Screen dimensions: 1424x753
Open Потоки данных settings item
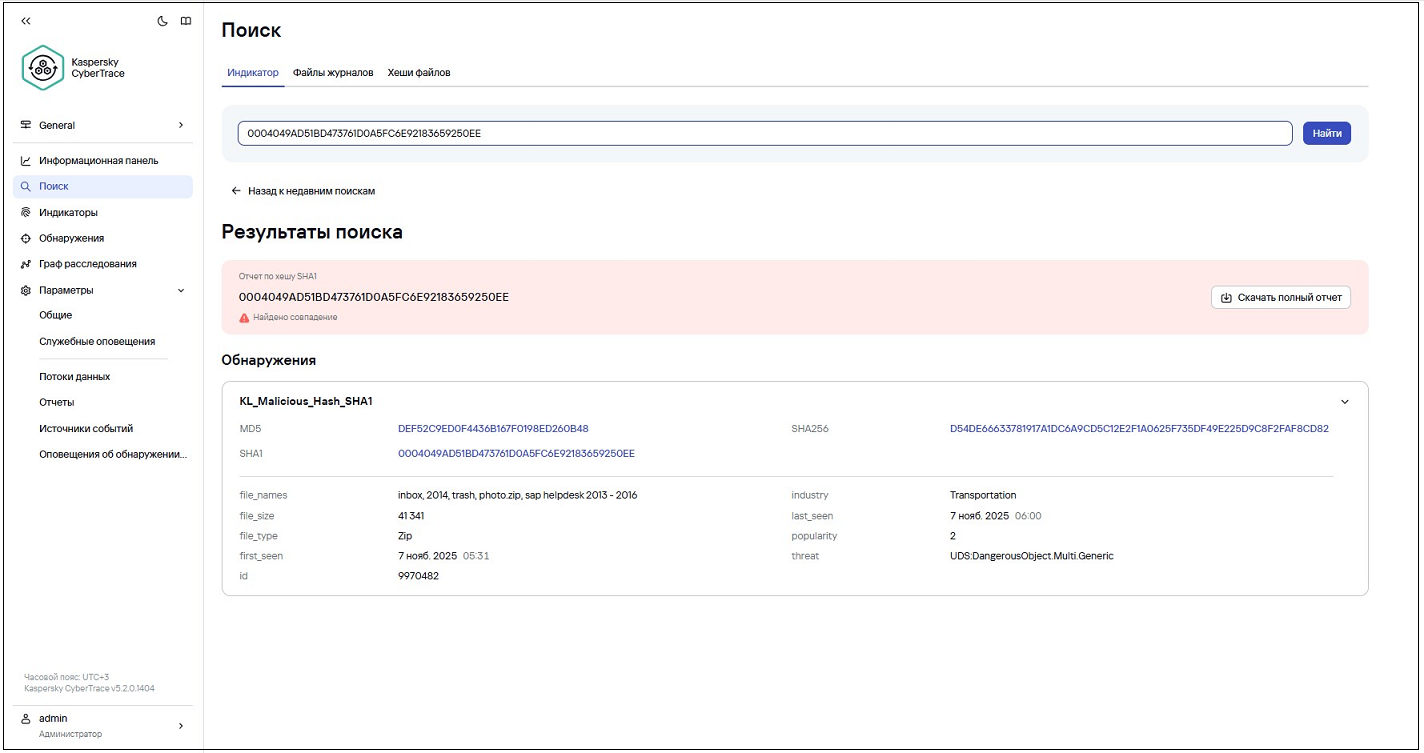click(75, 377)
